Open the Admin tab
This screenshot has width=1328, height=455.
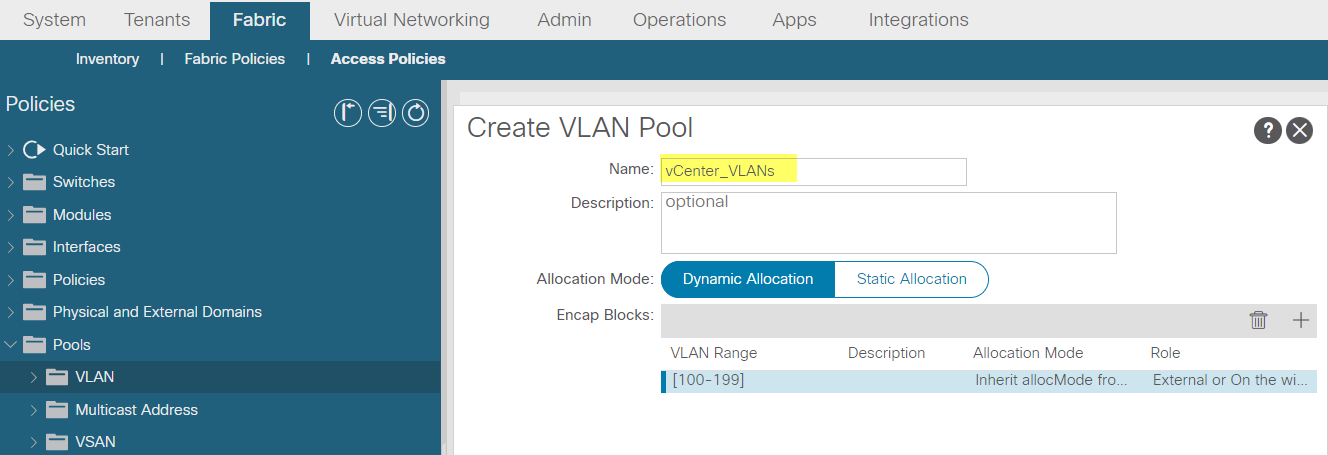tap(564, 20)
